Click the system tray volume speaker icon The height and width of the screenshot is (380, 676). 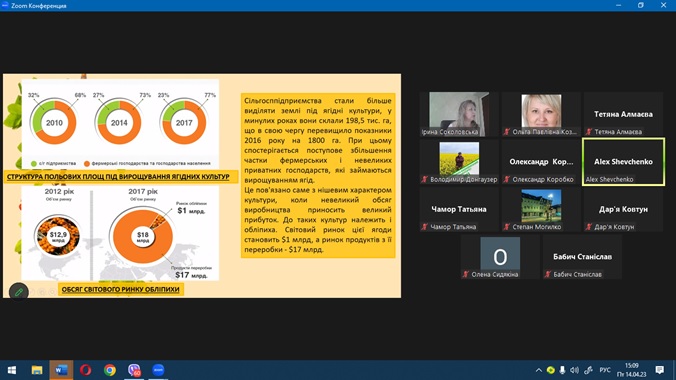pos(574,370)
